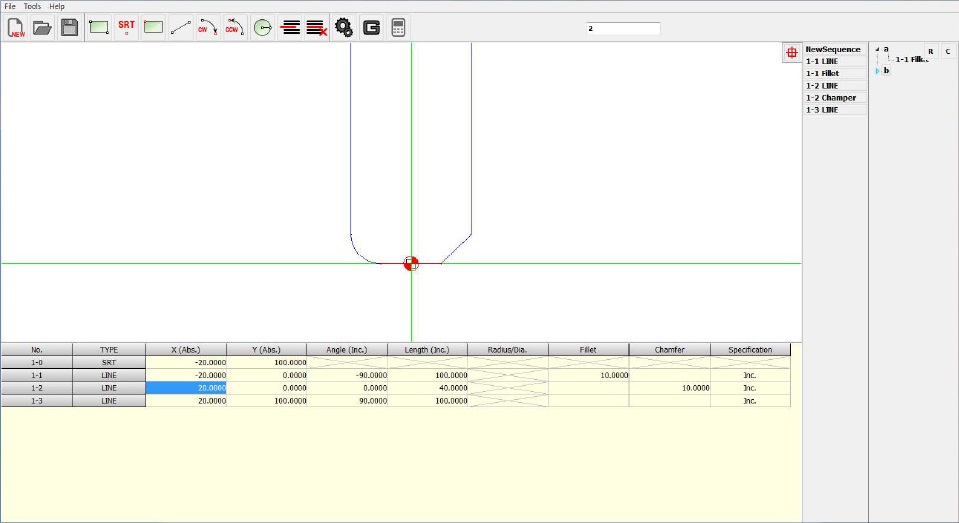Image resolution: width=959 pixels, height=523 pixels.
Task: Click the Fillet value 10.0000 in row 1-1
Action: [x=588, y=376]
